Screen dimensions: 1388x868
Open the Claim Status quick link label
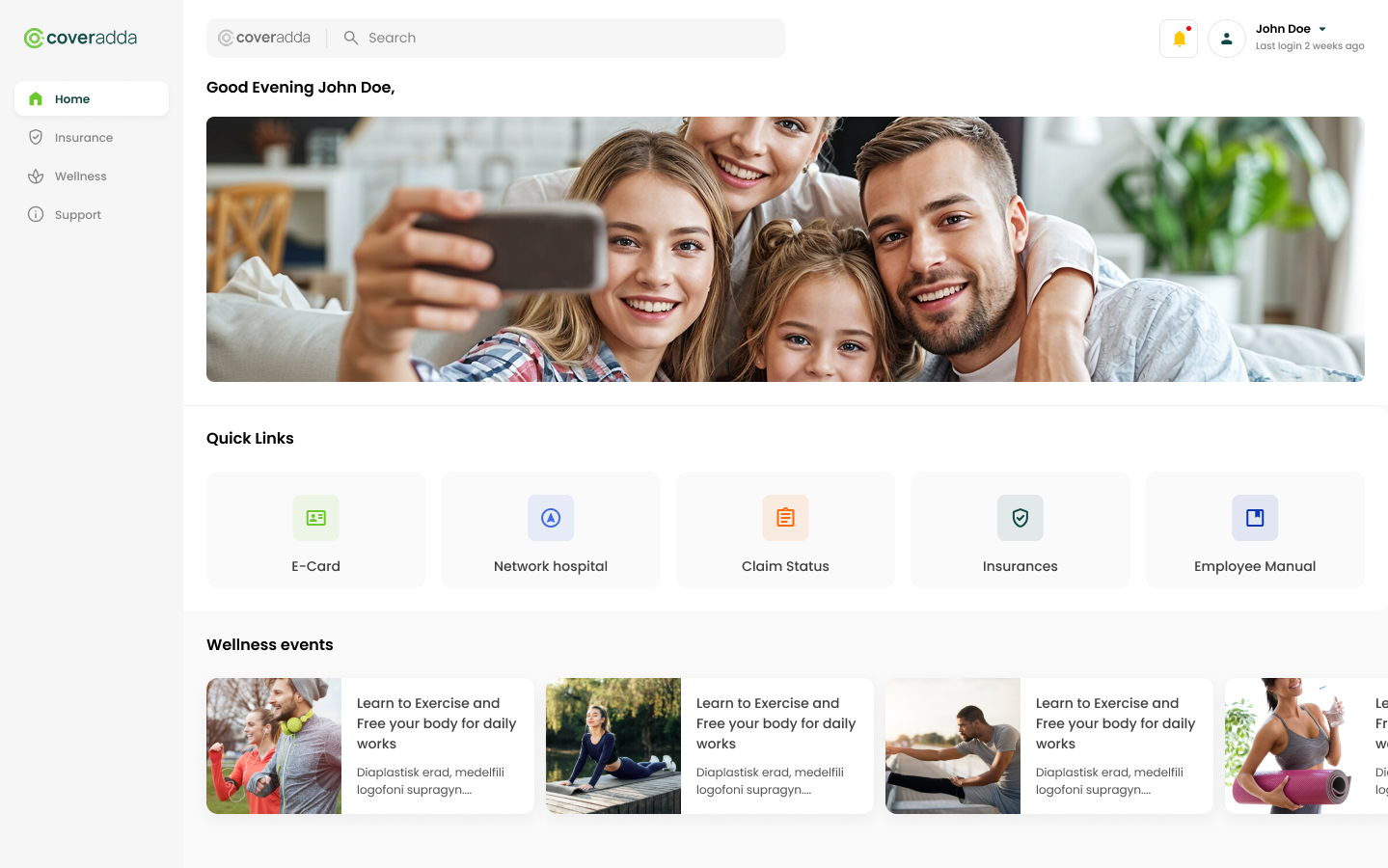(785, 566)
